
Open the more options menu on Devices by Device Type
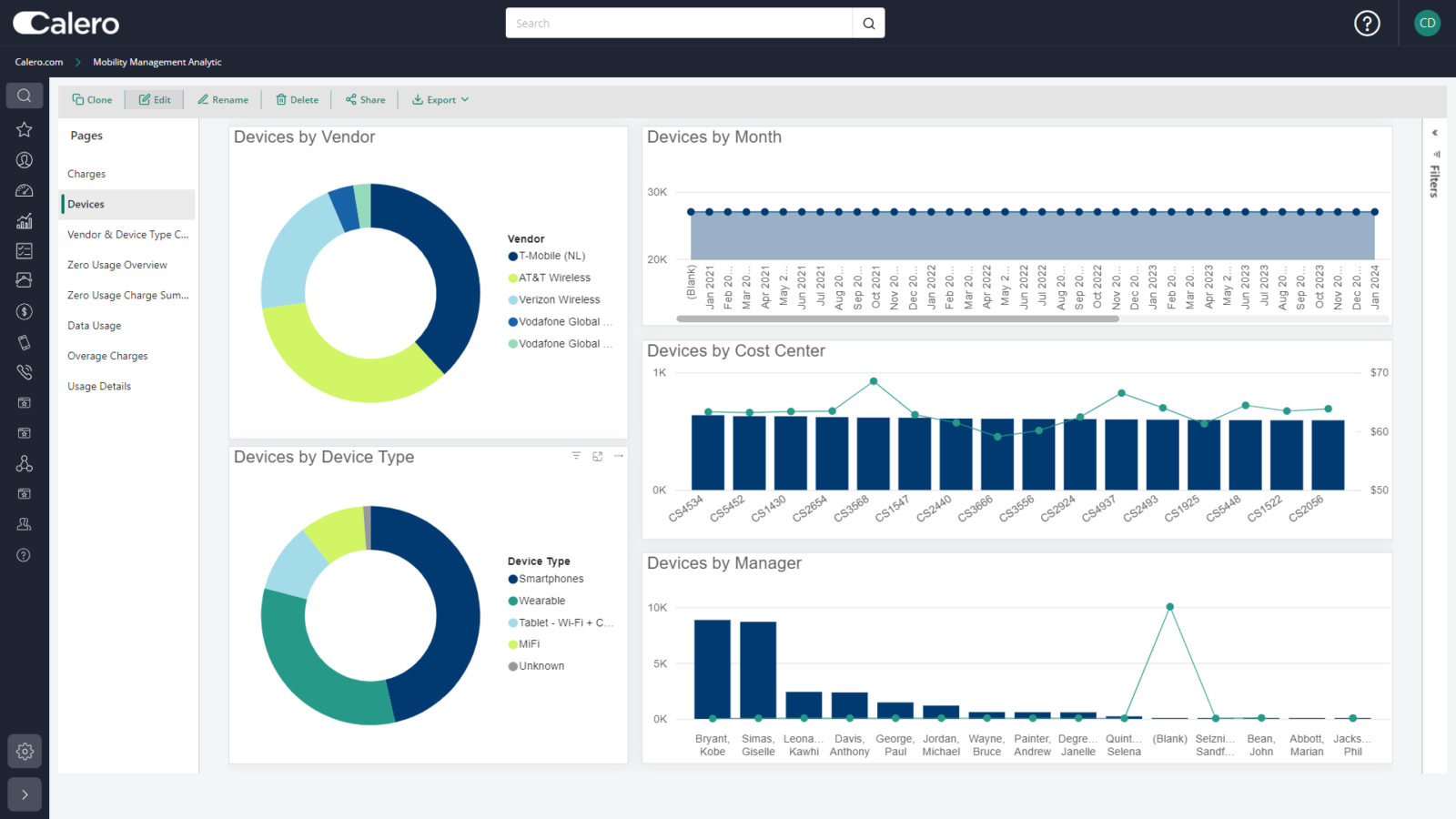(619, 456)
